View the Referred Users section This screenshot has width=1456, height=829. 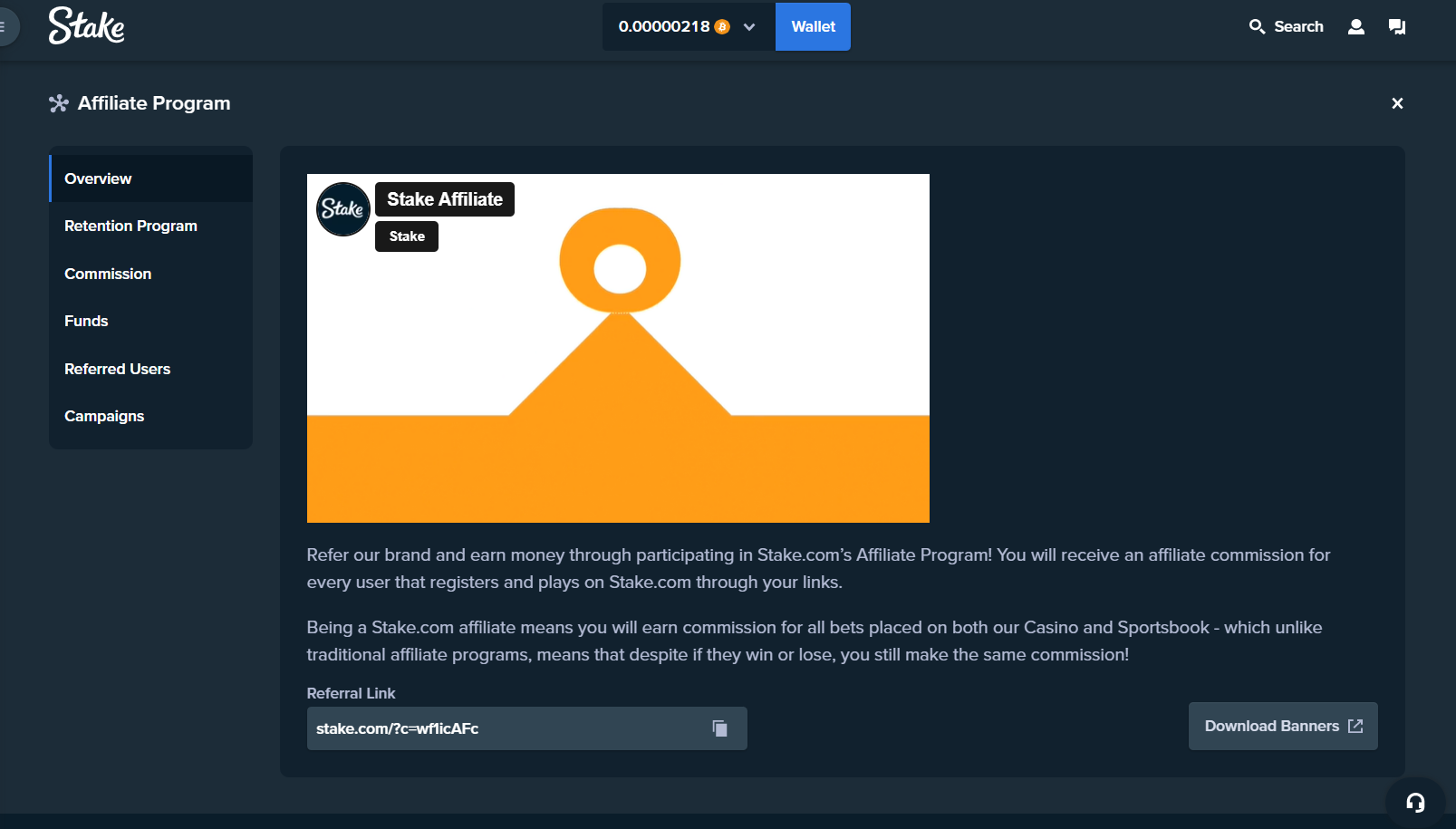117,369
